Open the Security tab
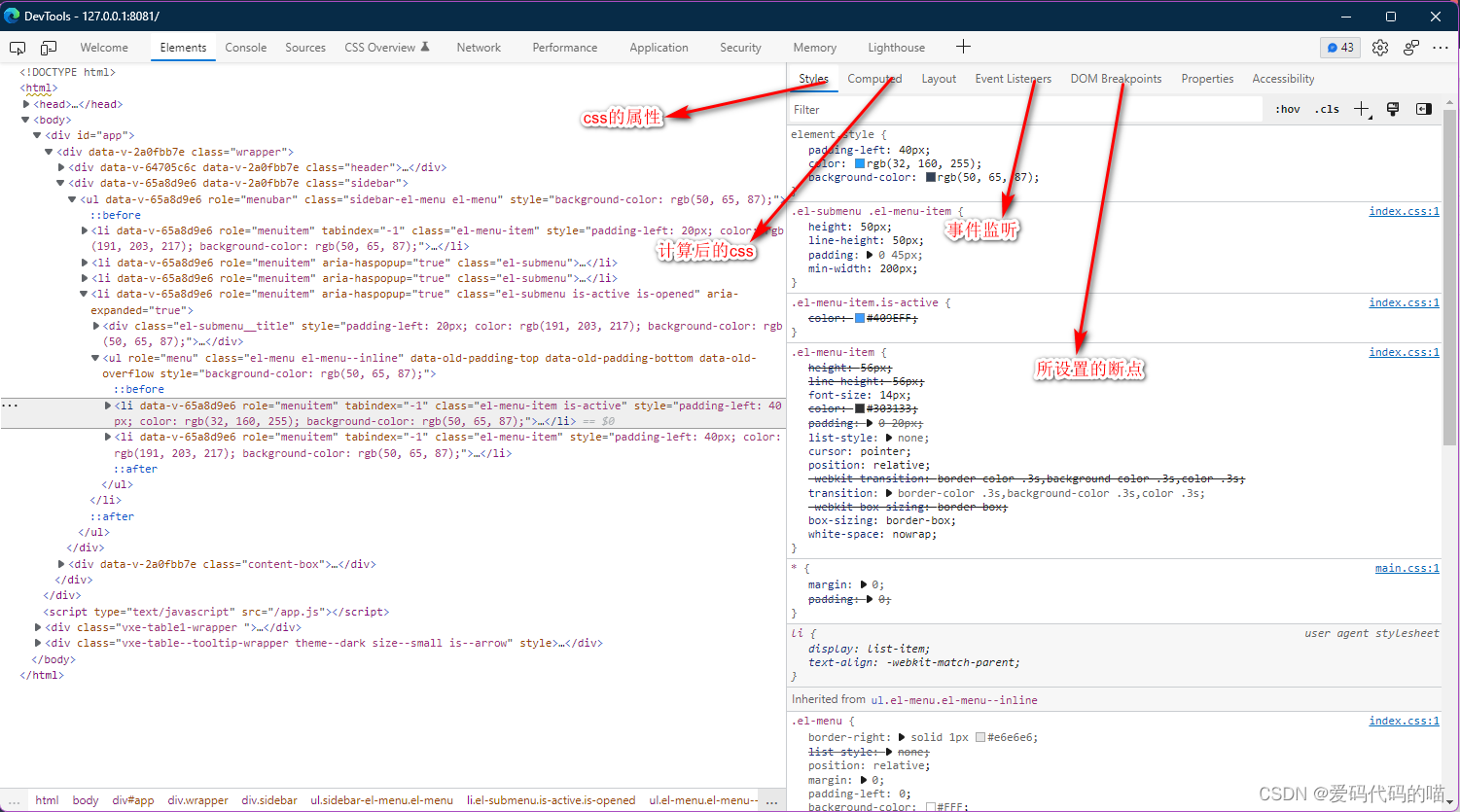 coord(740,47)
